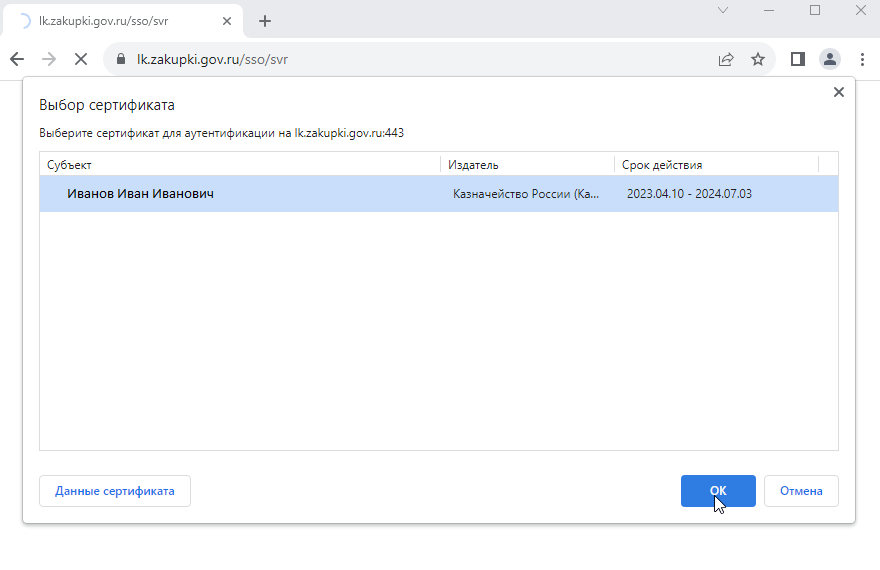Click the Субъект column header
880x570 pixels.
pos(240,165)
